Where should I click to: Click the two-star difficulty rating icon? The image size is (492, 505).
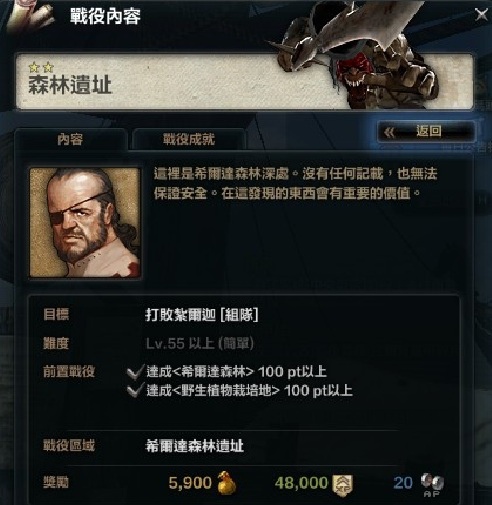(41, 68)
